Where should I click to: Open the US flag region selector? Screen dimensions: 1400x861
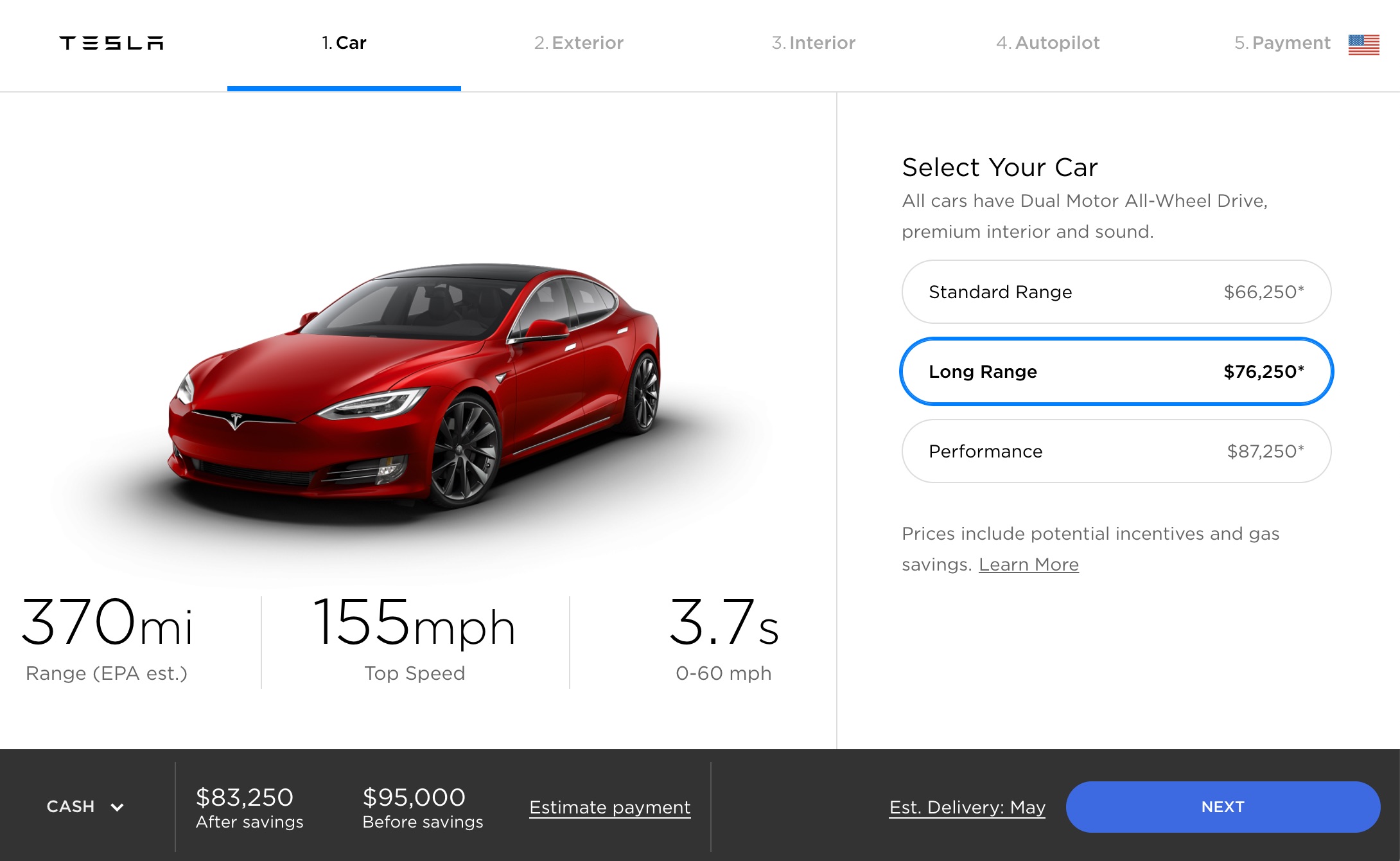[1363, 44]
